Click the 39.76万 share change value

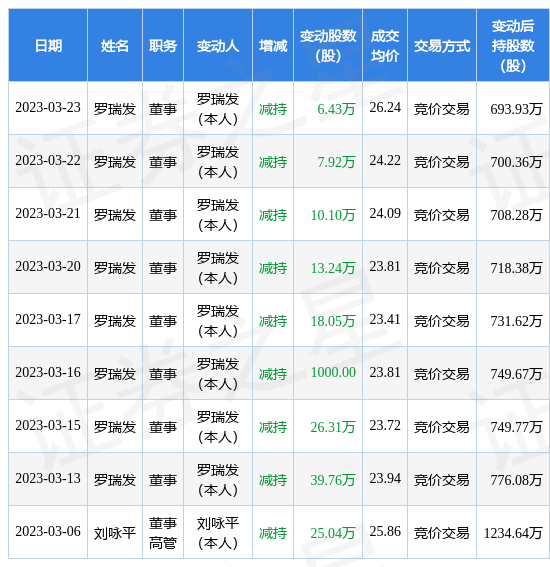(x=333, y=480)
